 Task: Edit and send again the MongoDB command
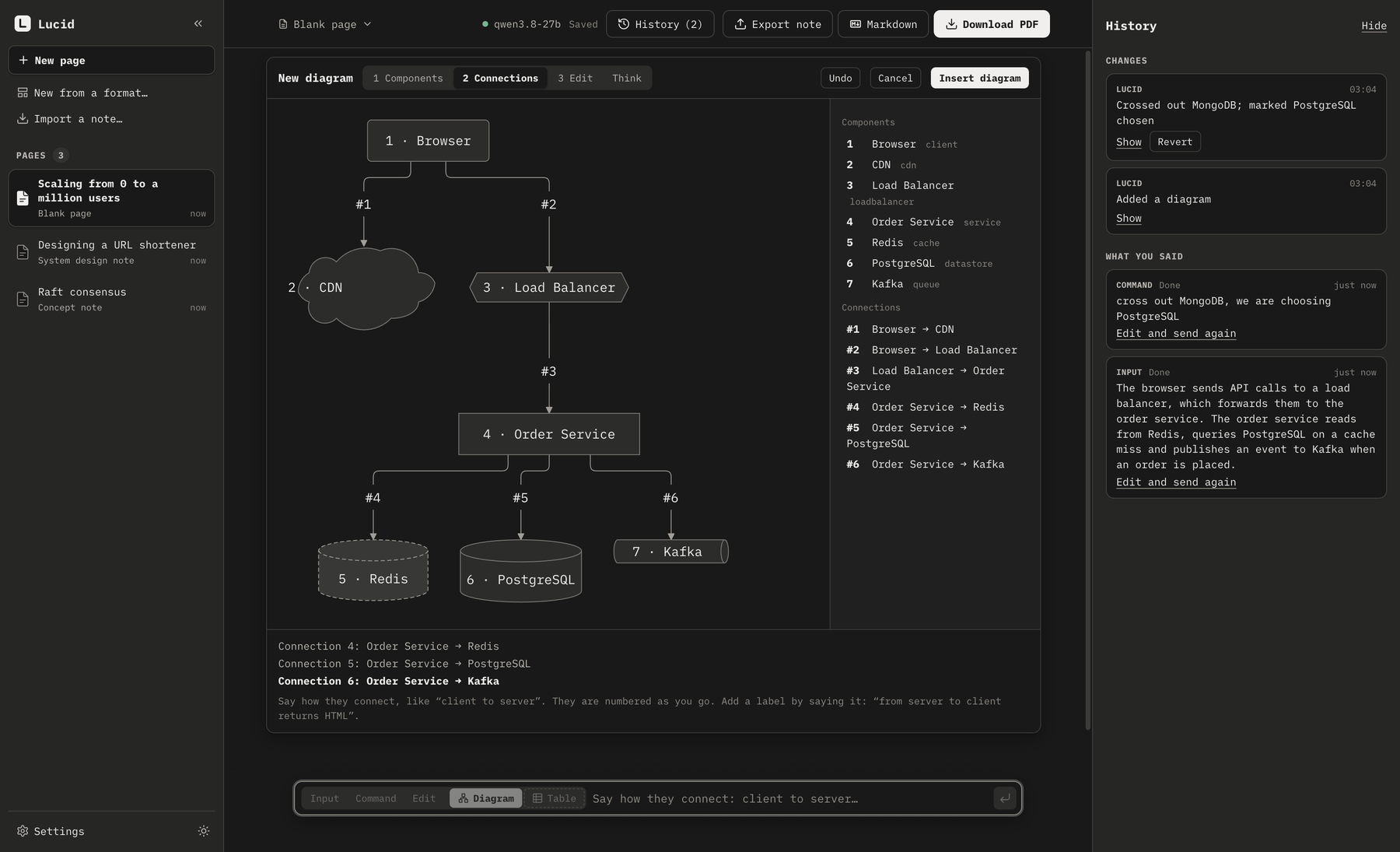[1176, 333]
